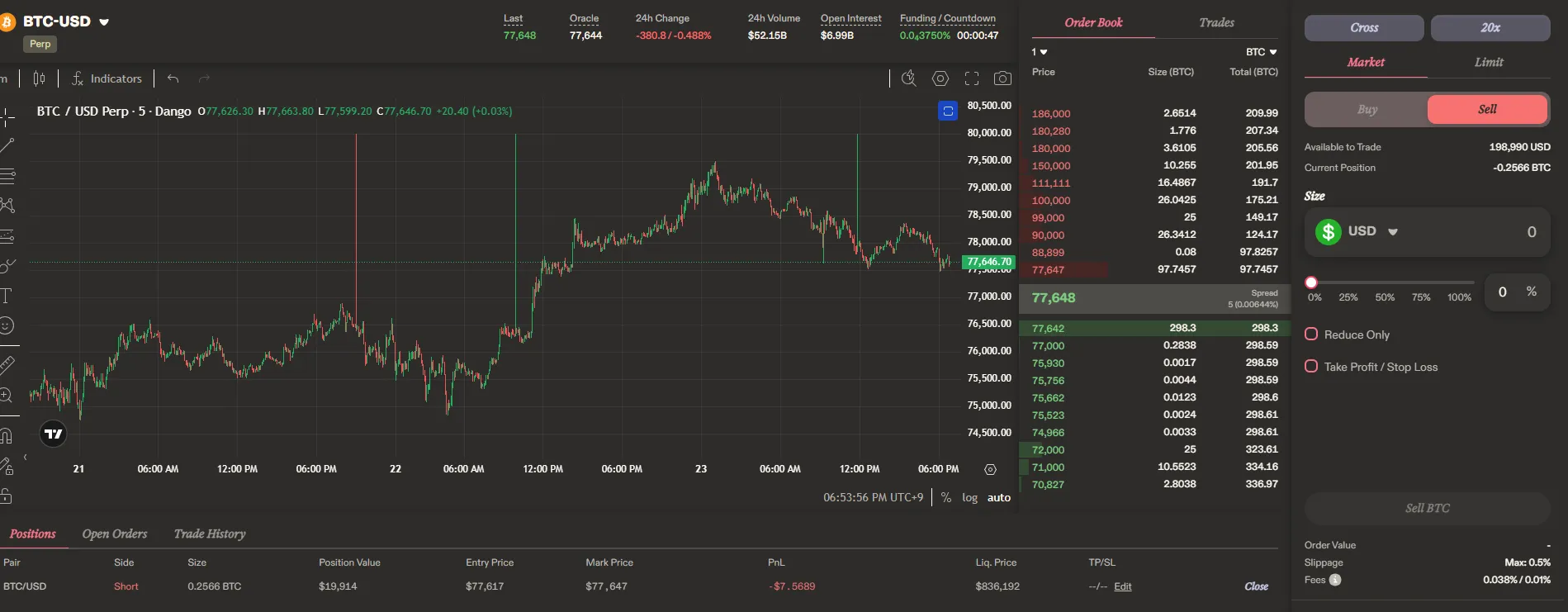1568x612 pixels.
Task: Click the undo arrow in chart toolbar
Action: [x=173, y=78]
